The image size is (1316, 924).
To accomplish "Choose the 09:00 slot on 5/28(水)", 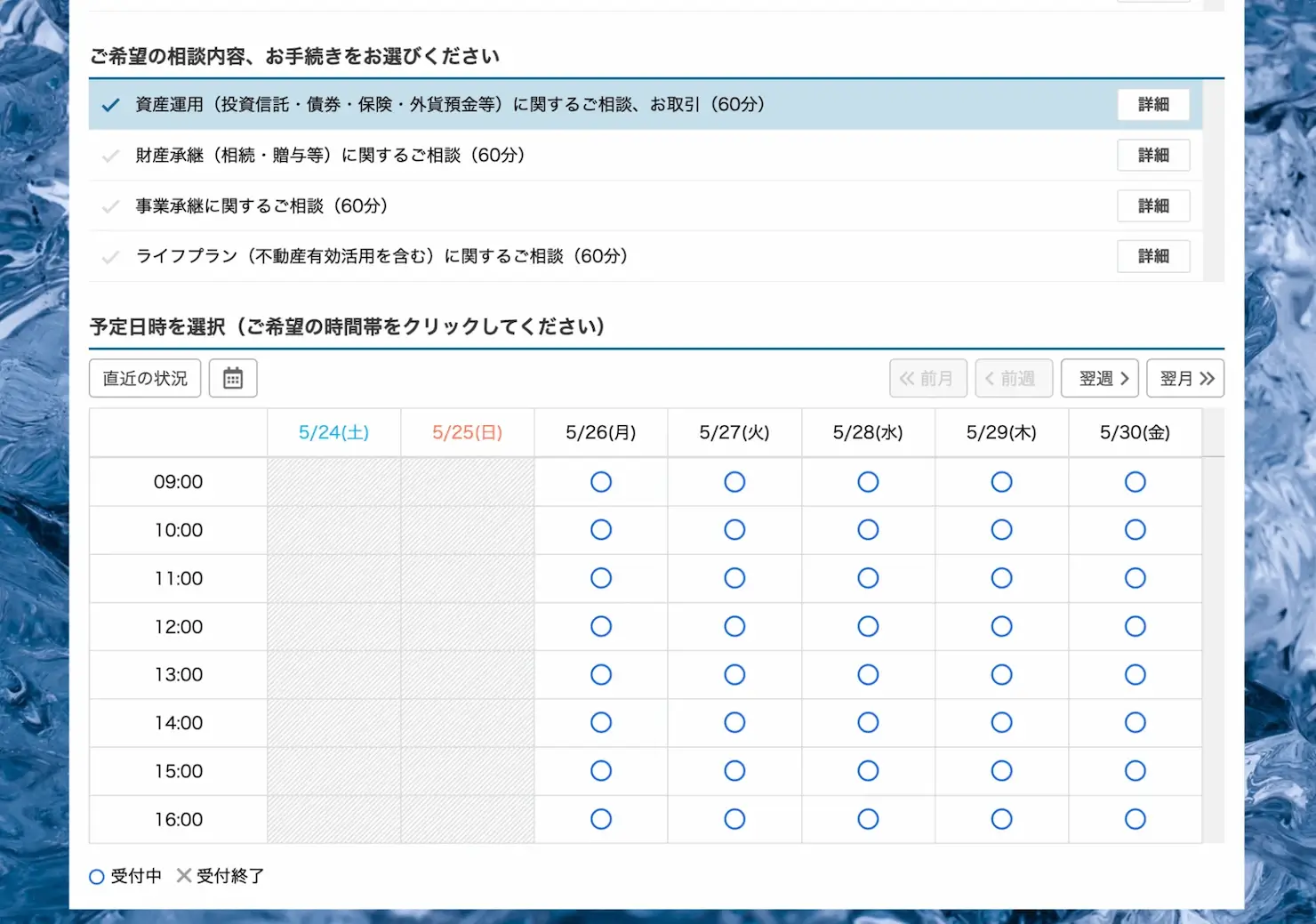I will click(868, 482).
